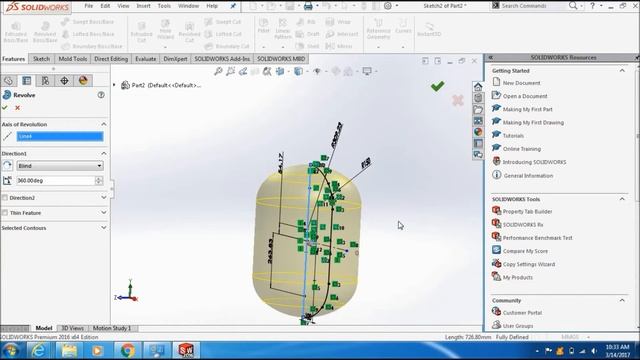Screen dimensions: 640x360
Task: Switch to the Evaluate tab
Action: pos(145,59)
